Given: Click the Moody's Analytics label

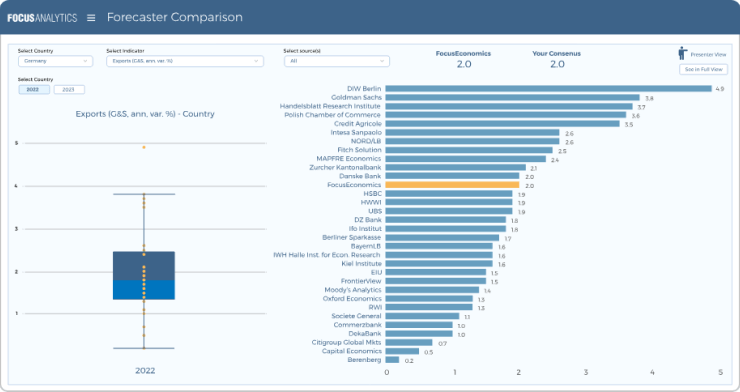Looking at the screenshot, I should [353, 290].
